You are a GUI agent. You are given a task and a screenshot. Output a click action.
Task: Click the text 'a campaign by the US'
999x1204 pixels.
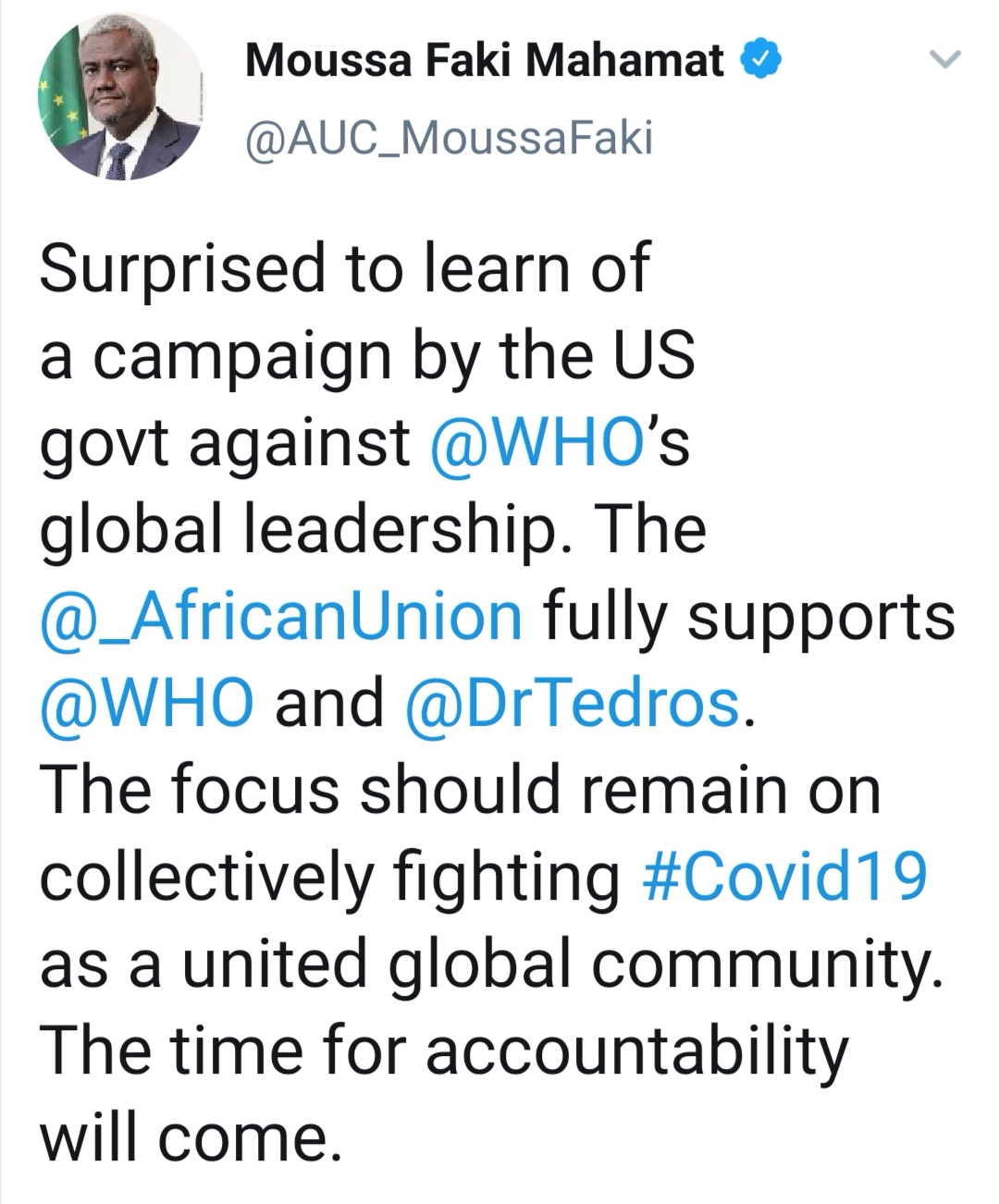(366, 354)
